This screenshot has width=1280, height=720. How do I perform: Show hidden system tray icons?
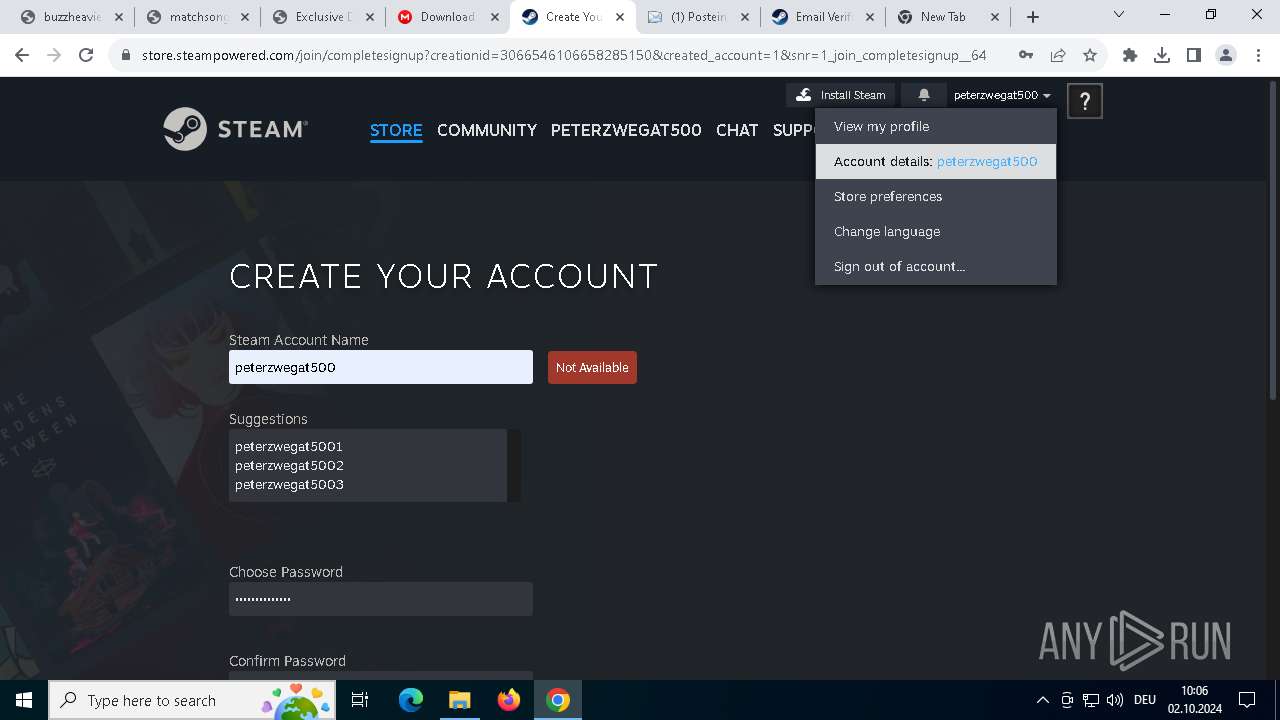tap(1043, 700)
